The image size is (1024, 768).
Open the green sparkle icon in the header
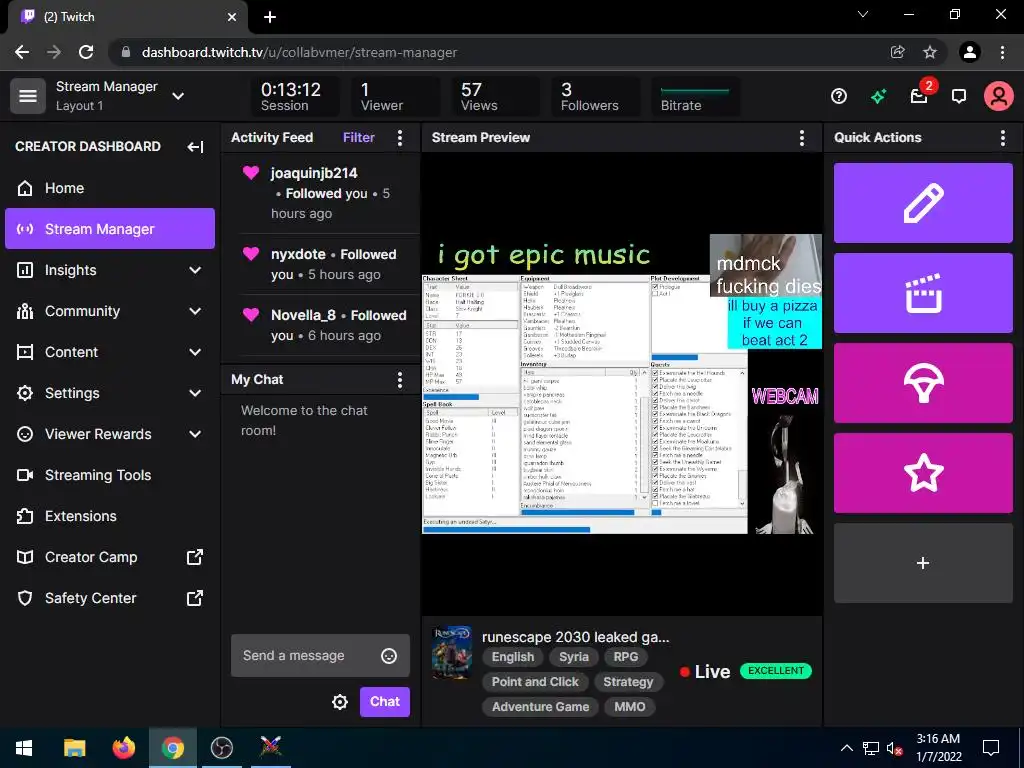878,97
